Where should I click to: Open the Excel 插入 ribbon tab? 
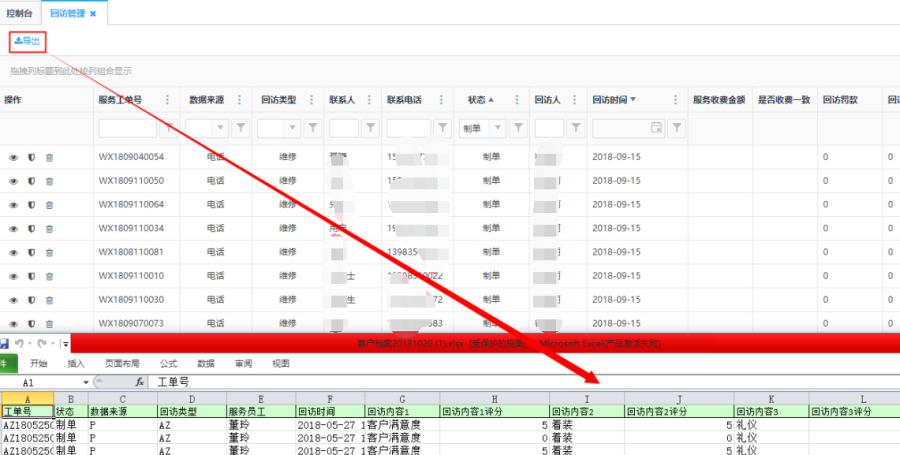76,364
